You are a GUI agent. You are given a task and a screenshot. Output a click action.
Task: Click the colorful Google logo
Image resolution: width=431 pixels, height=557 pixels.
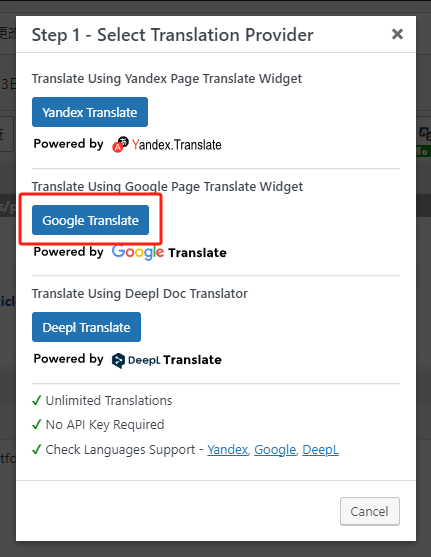(138, 252)
